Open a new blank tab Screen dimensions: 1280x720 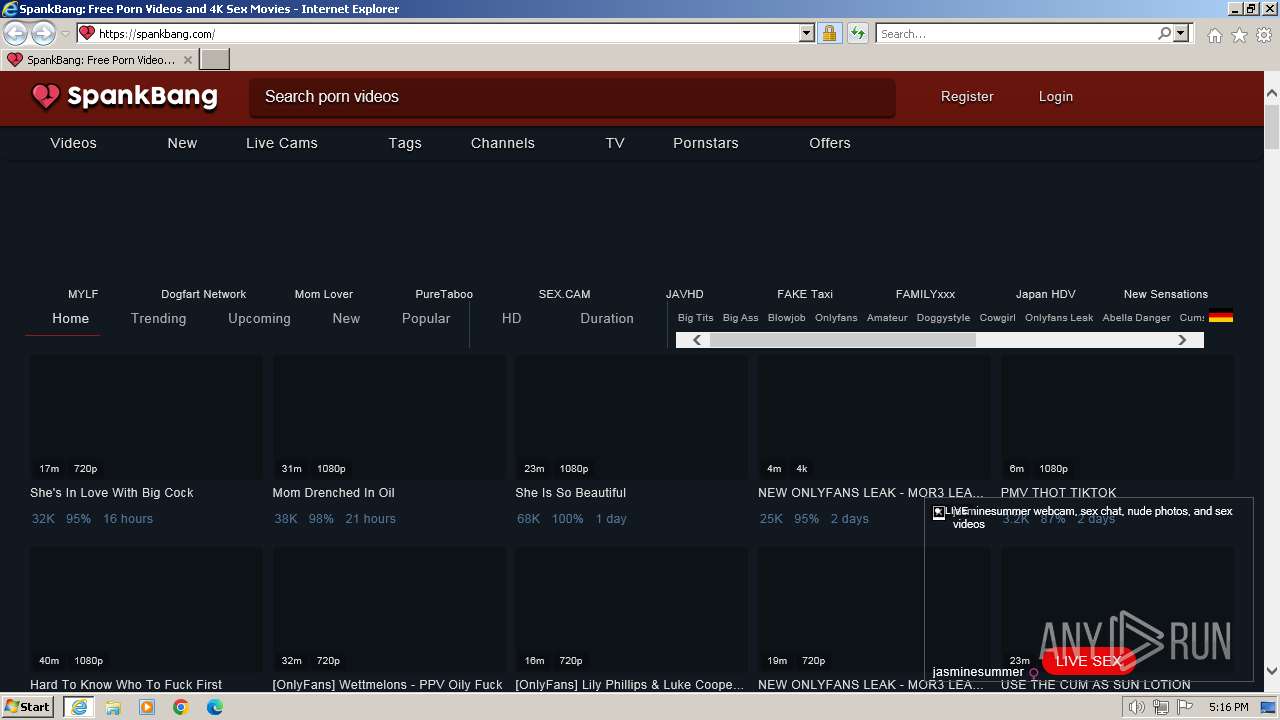click(x=215, y=59)
